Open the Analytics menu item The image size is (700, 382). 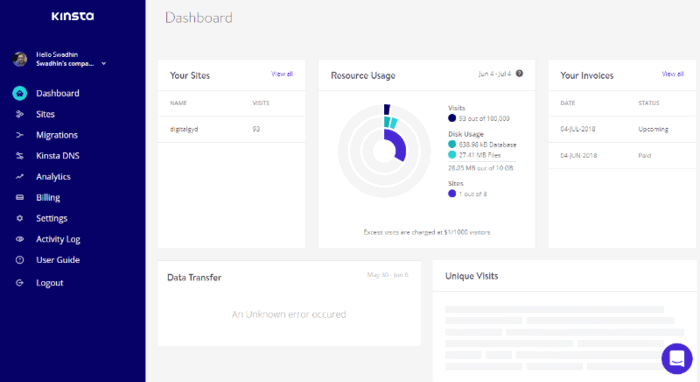pyautogui.click(x=53, y=177)
